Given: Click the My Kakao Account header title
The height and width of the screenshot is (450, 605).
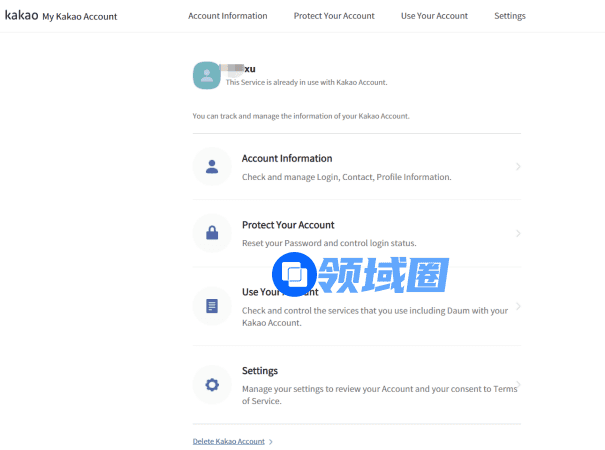Looking at the screenshot, I should click(x=79, y=17).
